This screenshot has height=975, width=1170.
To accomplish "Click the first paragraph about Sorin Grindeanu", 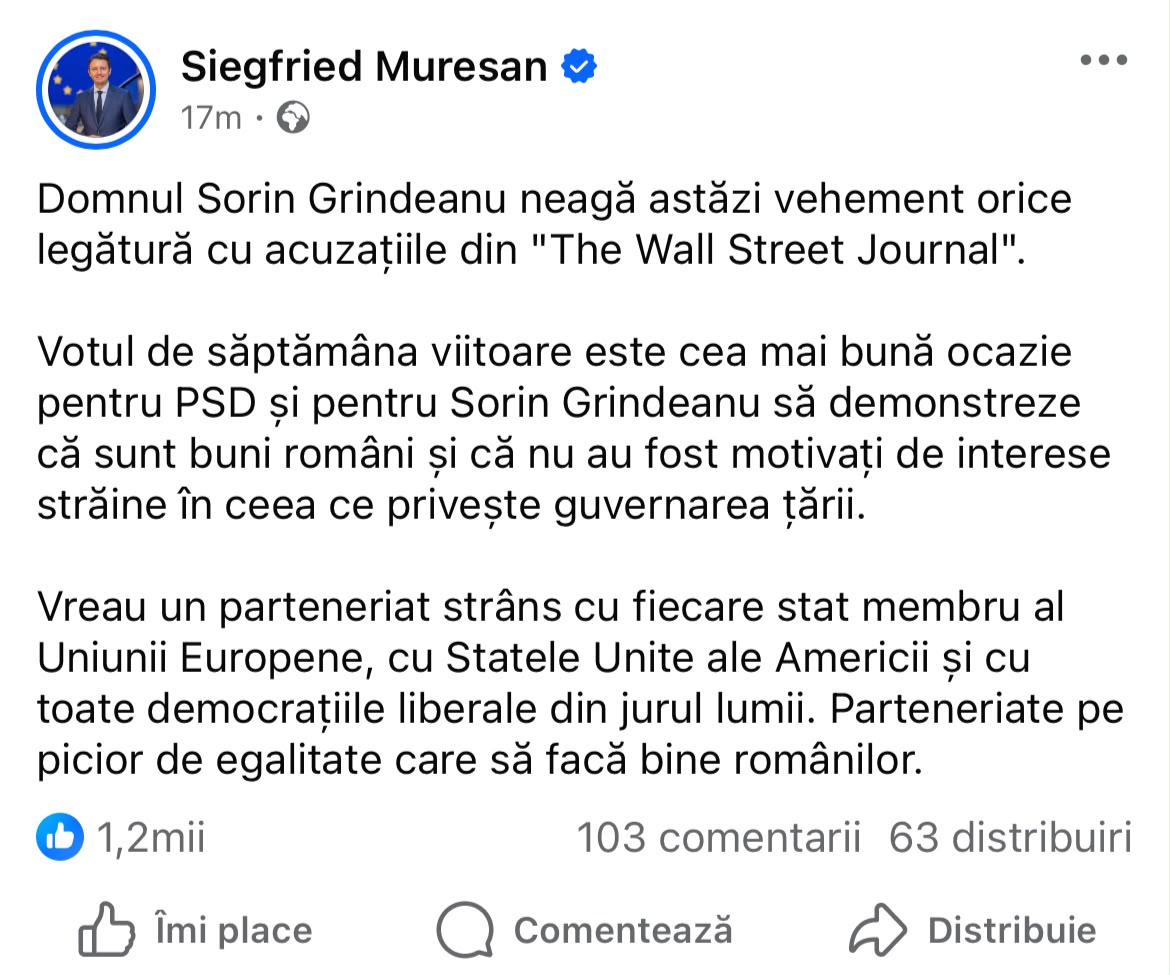I will pyautogui.click(x=554, y=225).
